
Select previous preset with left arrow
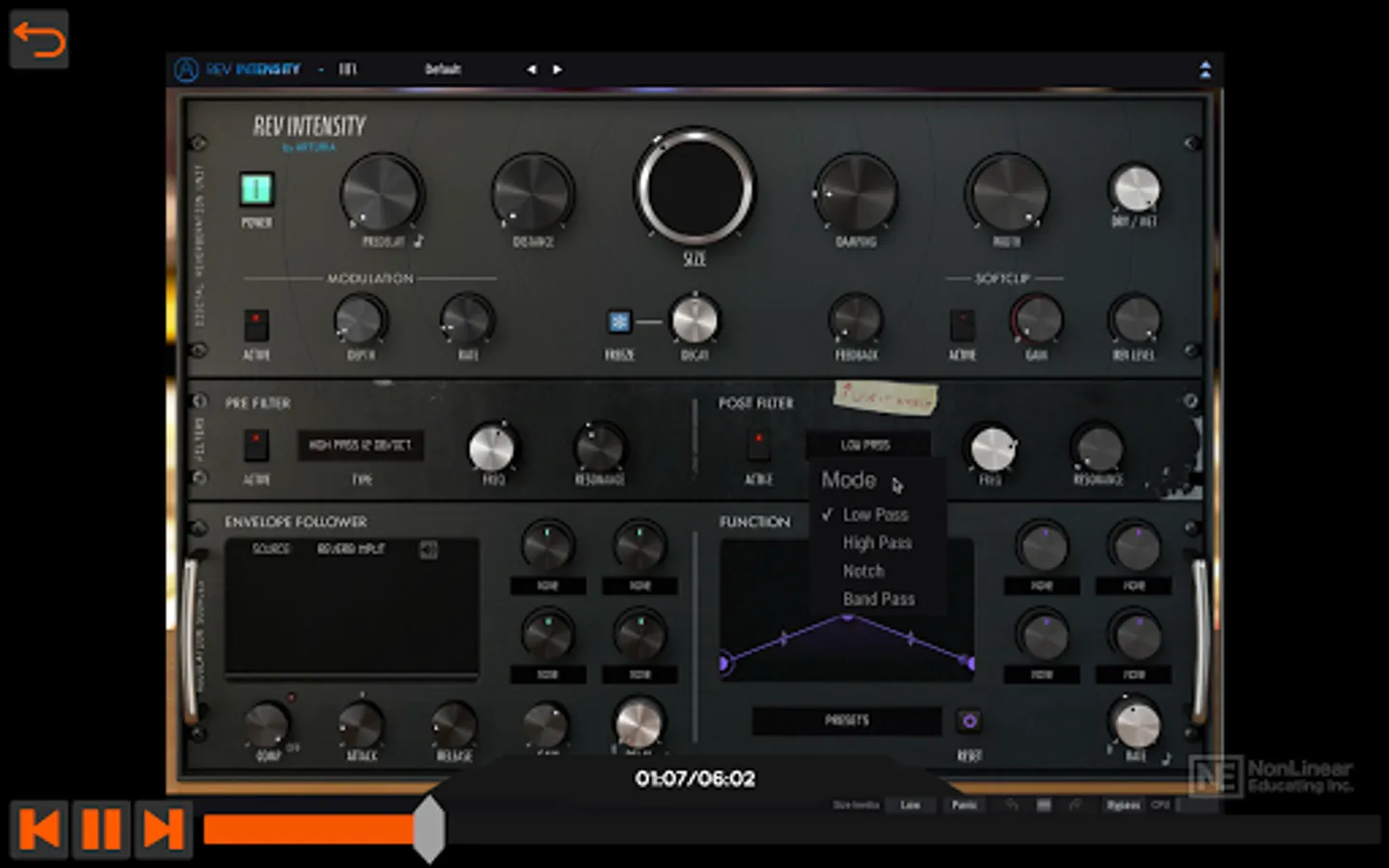click(x=531, y=69)
